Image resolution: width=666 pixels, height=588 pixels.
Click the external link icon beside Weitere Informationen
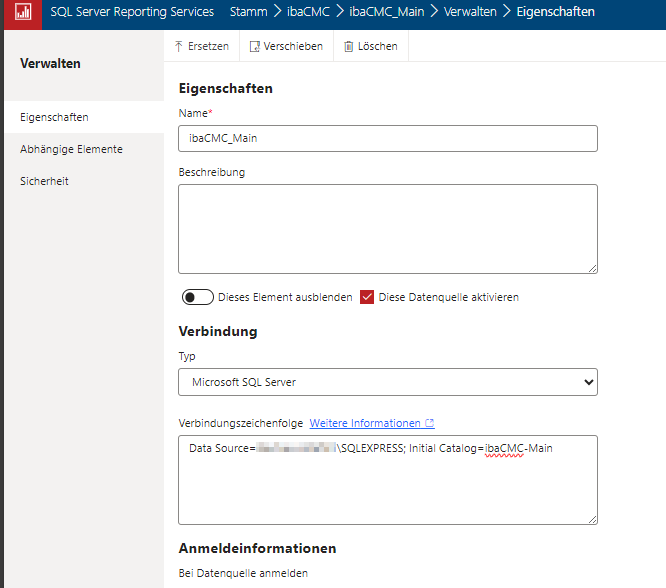pyautogui.click(x=430, y=423)
